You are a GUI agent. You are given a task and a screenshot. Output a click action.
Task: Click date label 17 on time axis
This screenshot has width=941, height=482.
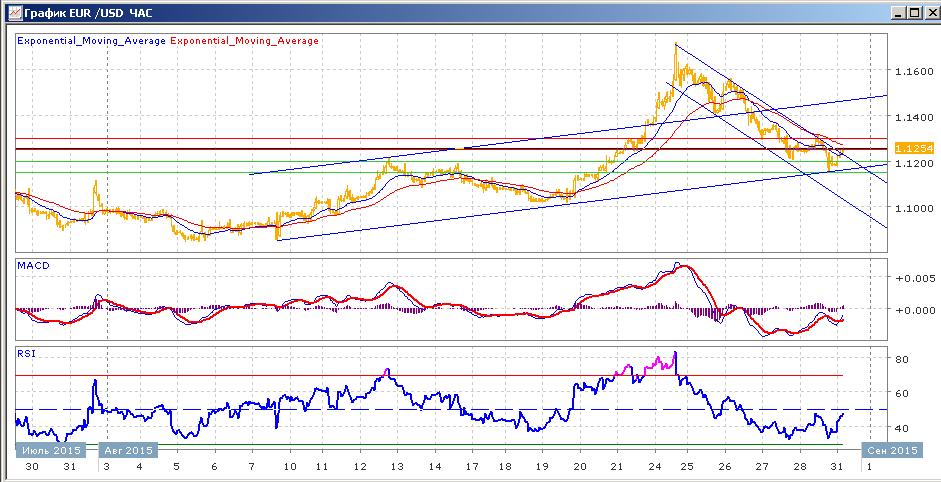point(471,466)
